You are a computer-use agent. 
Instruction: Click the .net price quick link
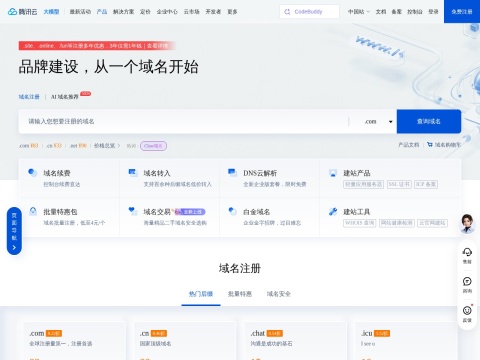pos(78,146)
